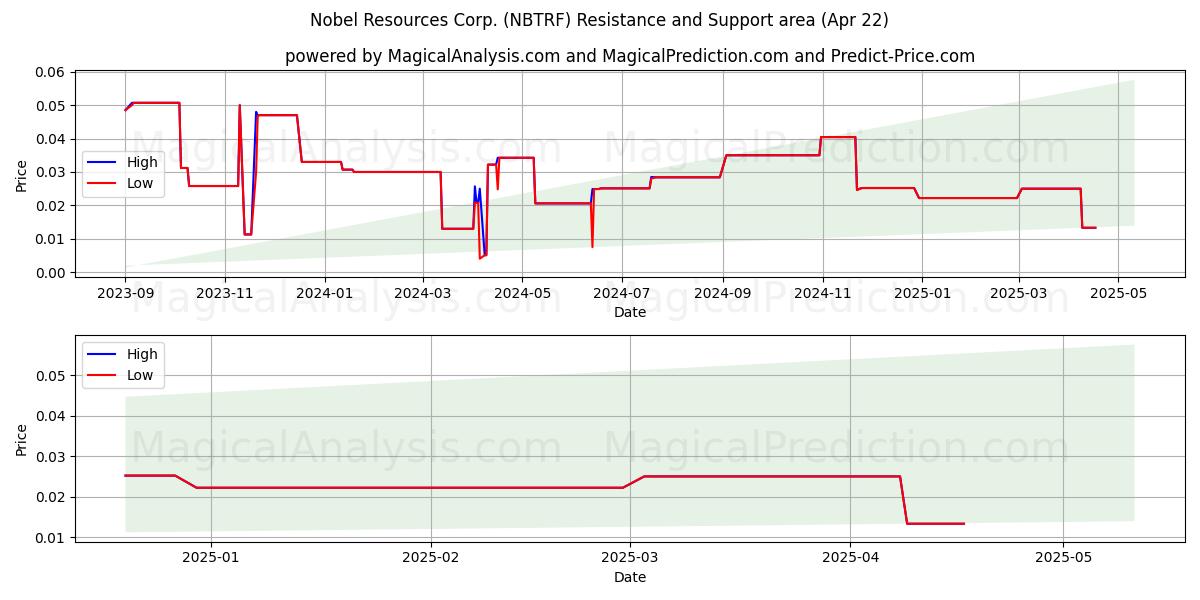Click the '2024-11' date tick label
The width and height of the screenshot is (1200, 600).
pyautogui.click(x=822, y=295)
